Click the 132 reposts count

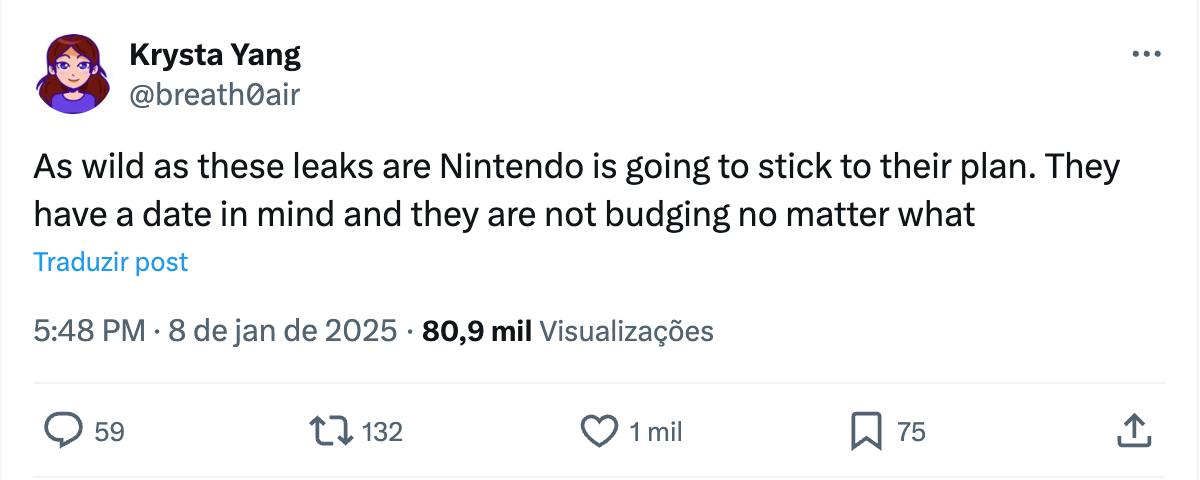click(381, 432)
